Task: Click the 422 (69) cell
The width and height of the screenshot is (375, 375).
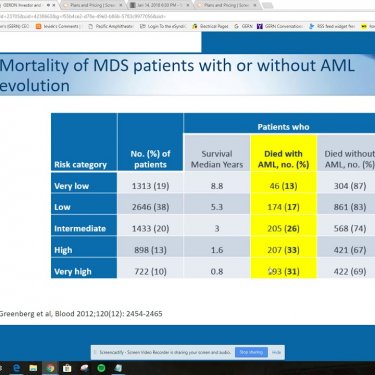Action: [346, 268]
